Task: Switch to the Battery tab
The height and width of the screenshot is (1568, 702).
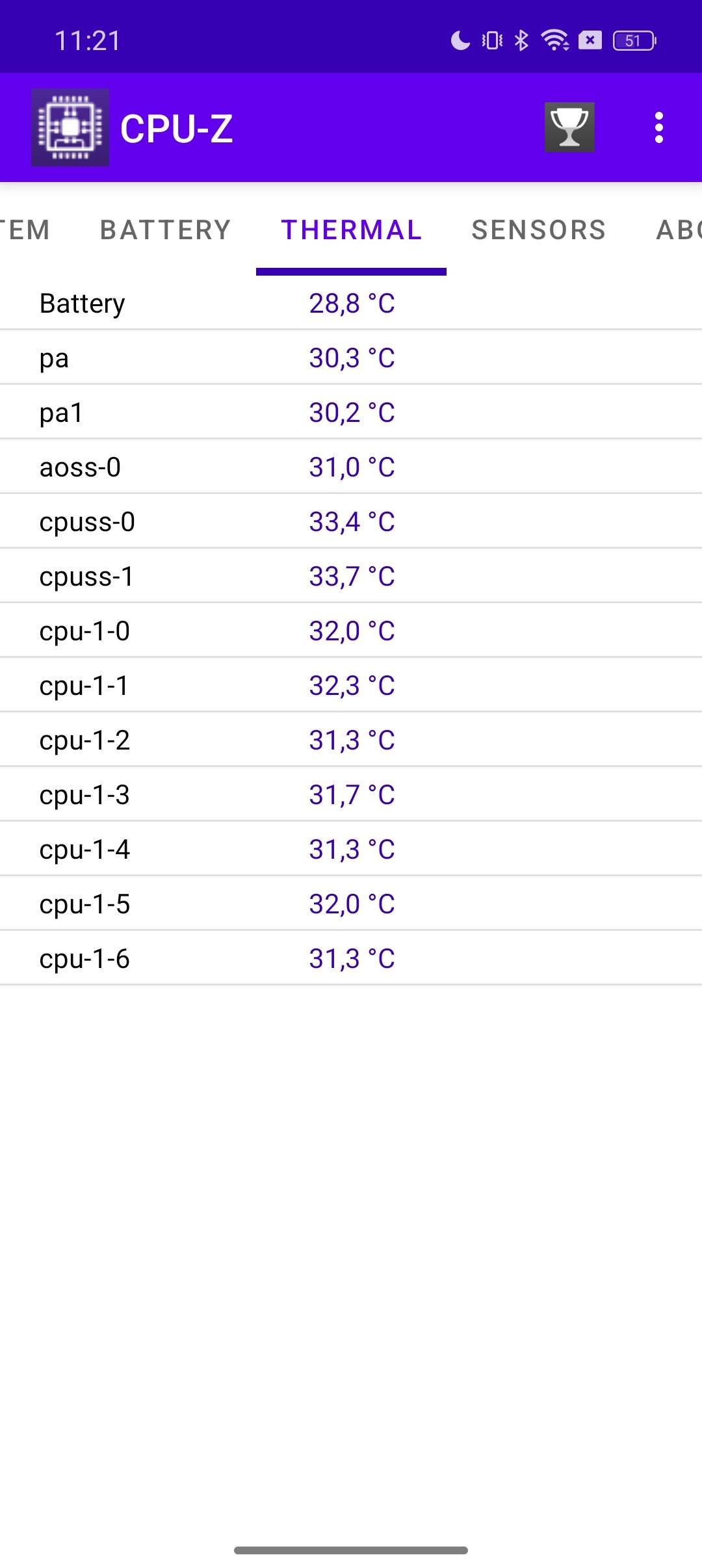Action: pos(166,229)
